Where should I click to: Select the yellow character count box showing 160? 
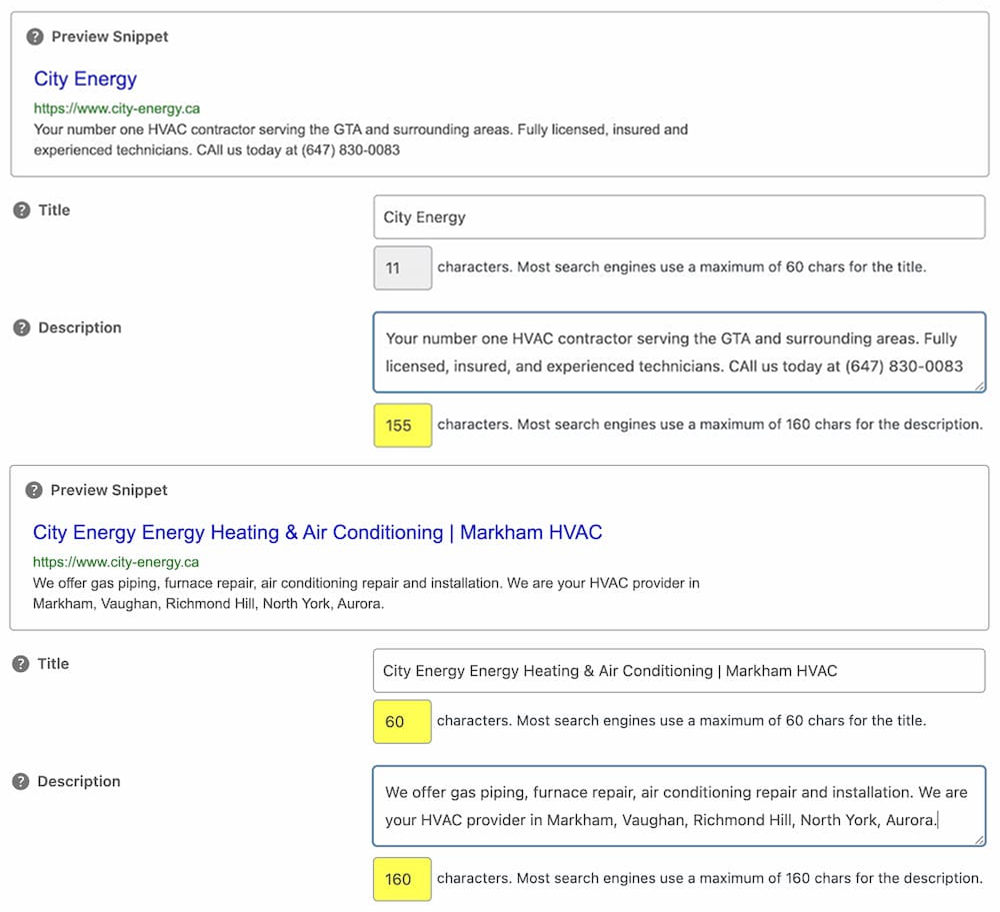click(402, 879)
